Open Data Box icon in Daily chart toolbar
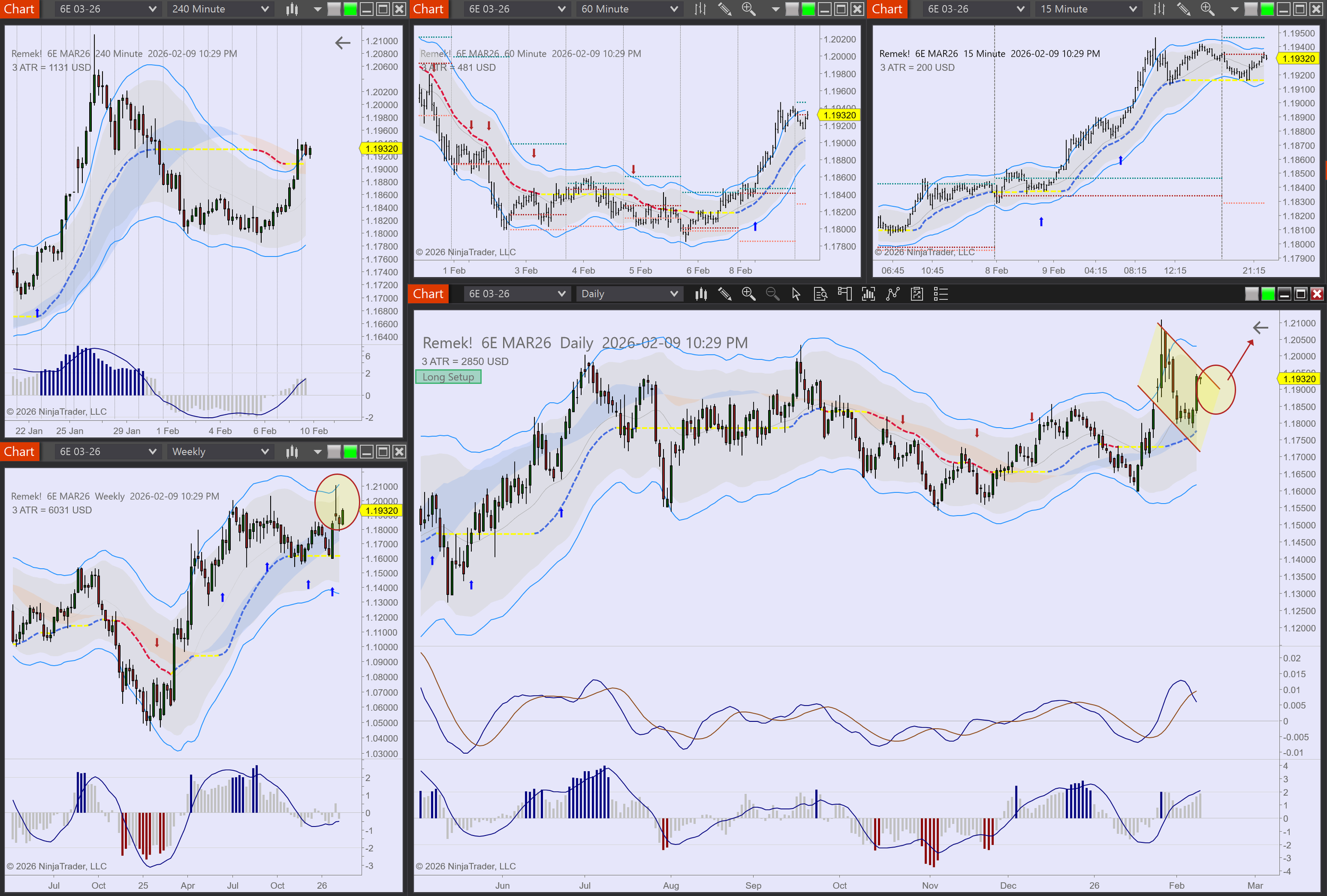This screenshot has width=1327, height=896. [x=821, y=294]
